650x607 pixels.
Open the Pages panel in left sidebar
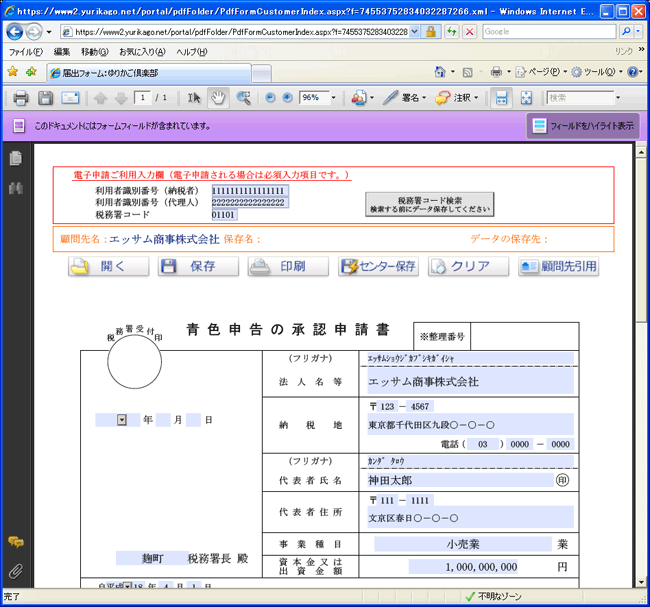[16, 158]
